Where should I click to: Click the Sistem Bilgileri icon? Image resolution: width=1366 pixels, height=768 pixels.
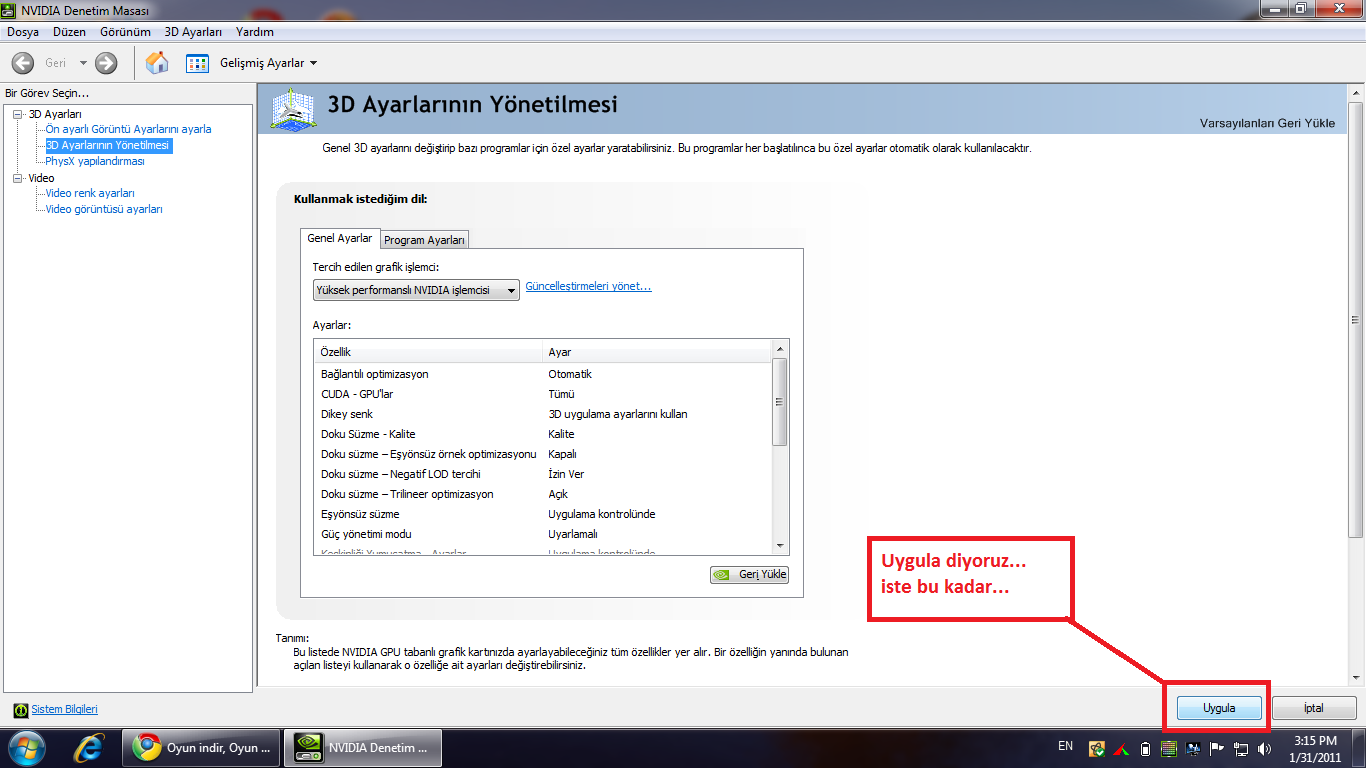[x=21, y=710]
